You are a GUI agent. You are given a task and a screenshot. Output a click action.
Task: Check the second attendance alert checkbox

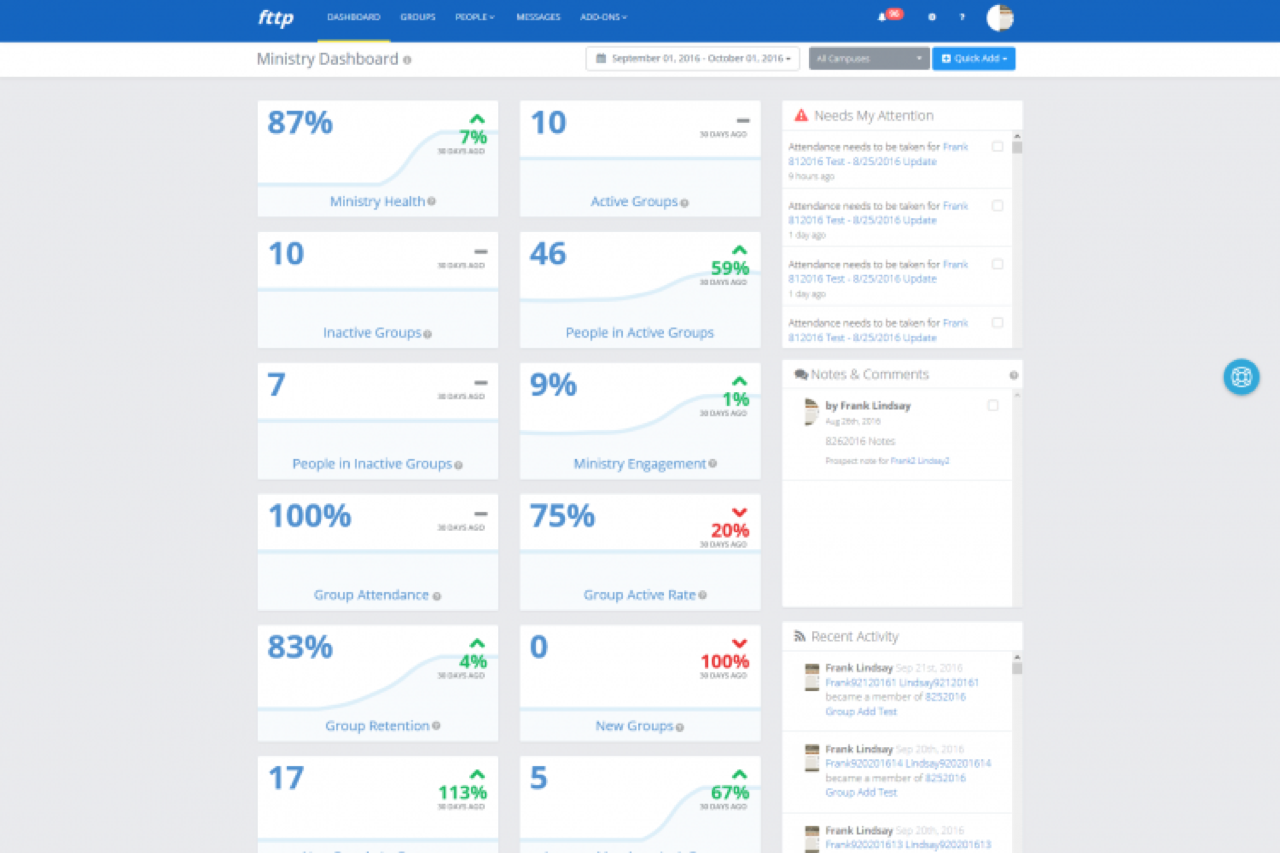pyautogui.click(x=997, y=206)
